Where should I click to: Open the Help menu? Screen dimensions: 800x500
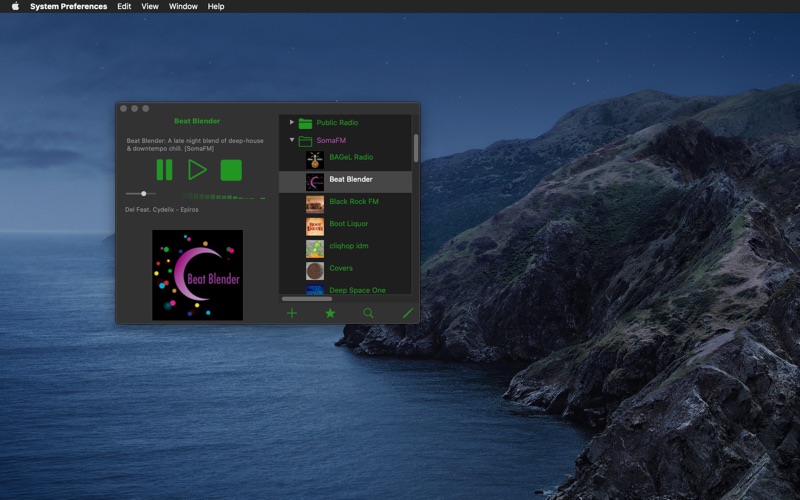216,6
